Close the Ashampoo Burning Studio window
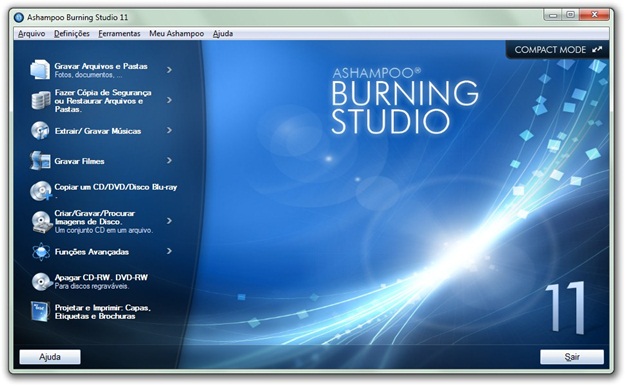 (x=594, y=15)
